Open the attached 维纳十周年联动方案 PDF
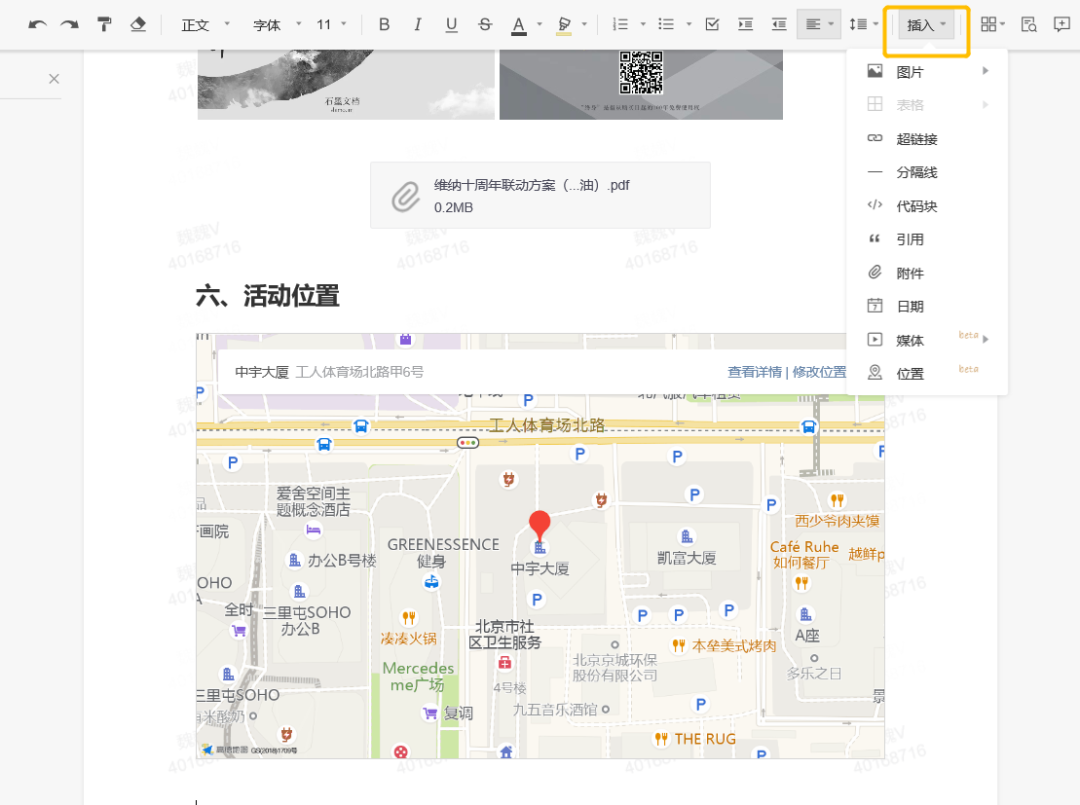 point(540,193)
